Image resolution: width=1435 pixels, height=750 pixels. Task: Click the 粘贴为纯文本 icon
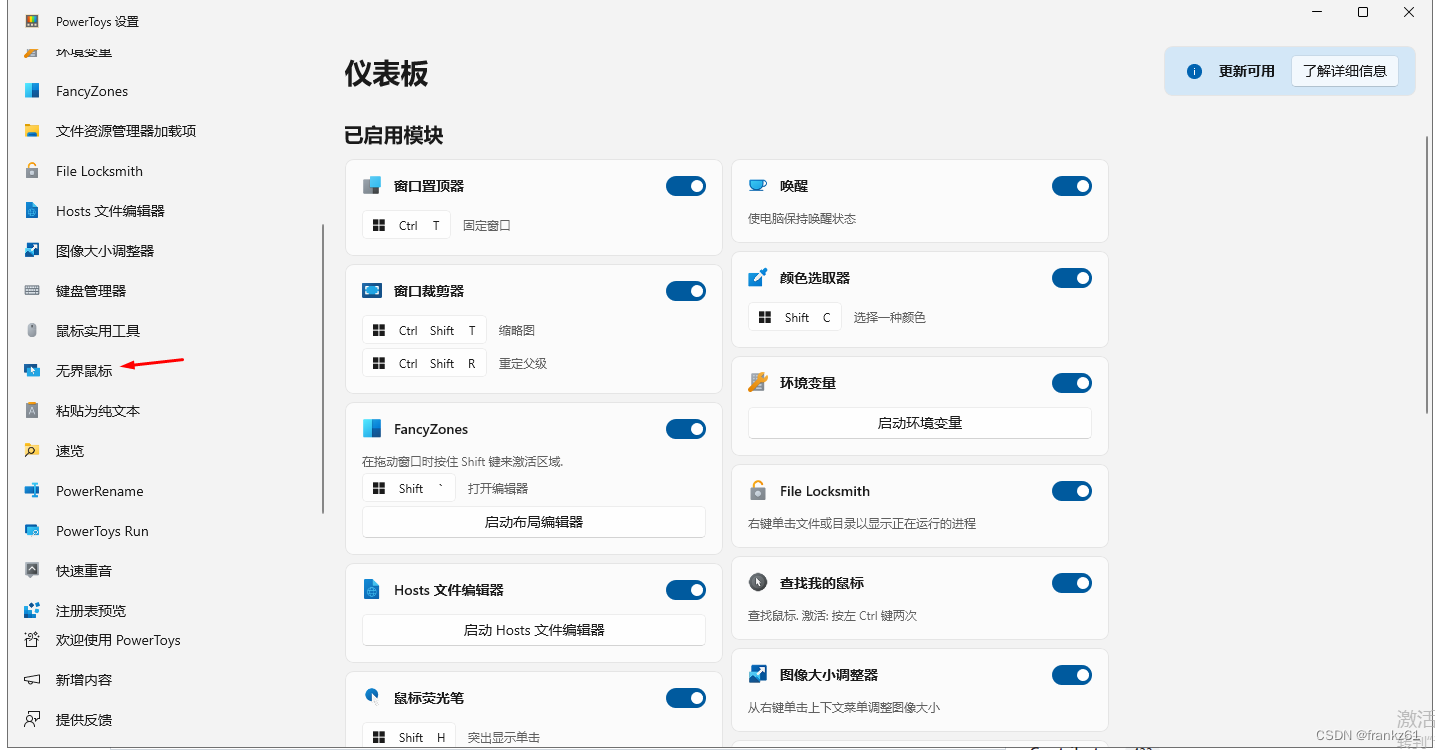tap(32, 411)
